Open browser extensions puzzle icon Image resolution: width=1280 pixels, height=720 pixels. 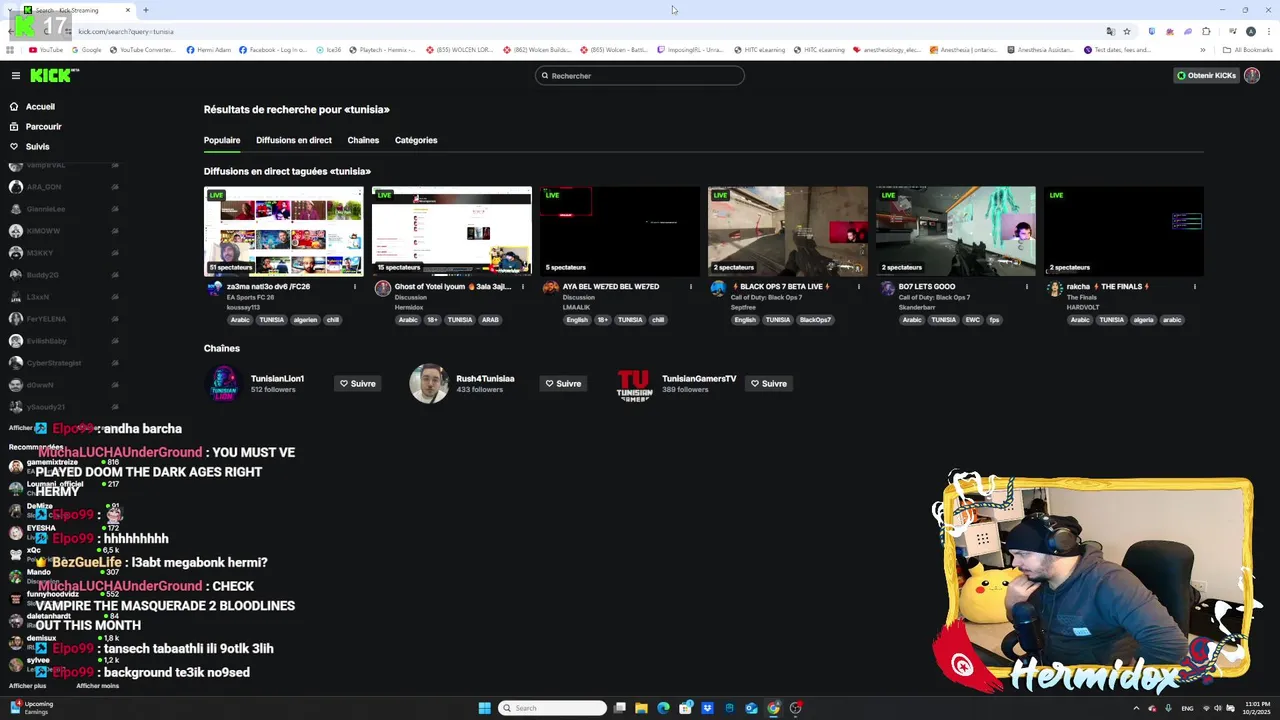(1207, 31)
